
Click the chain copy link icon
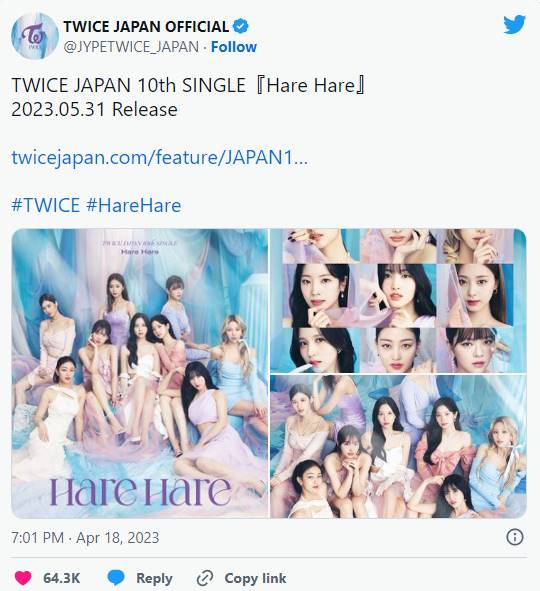pos(205,578)
